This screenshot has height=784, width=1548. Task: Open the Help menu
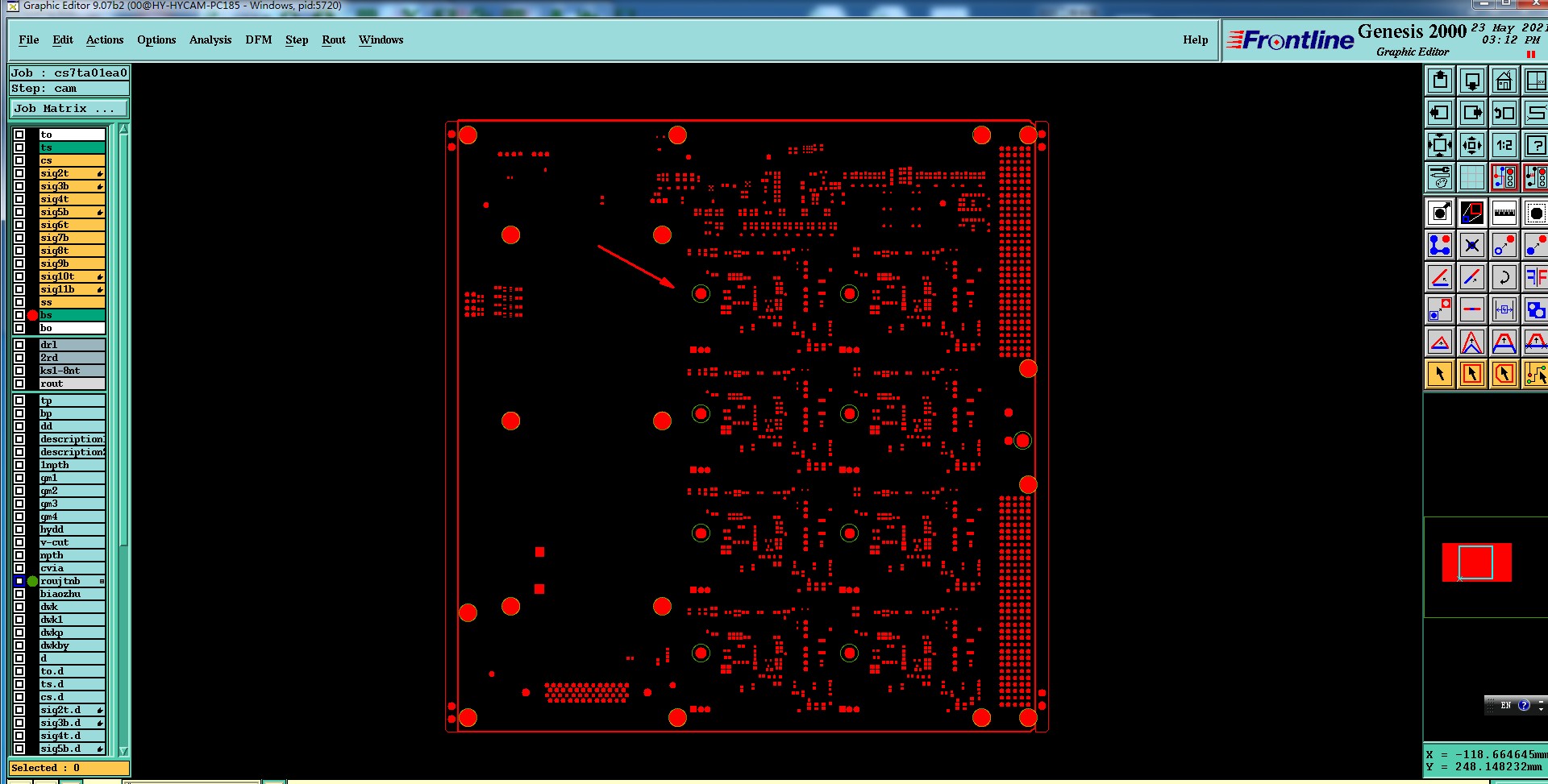[1196, 39]
